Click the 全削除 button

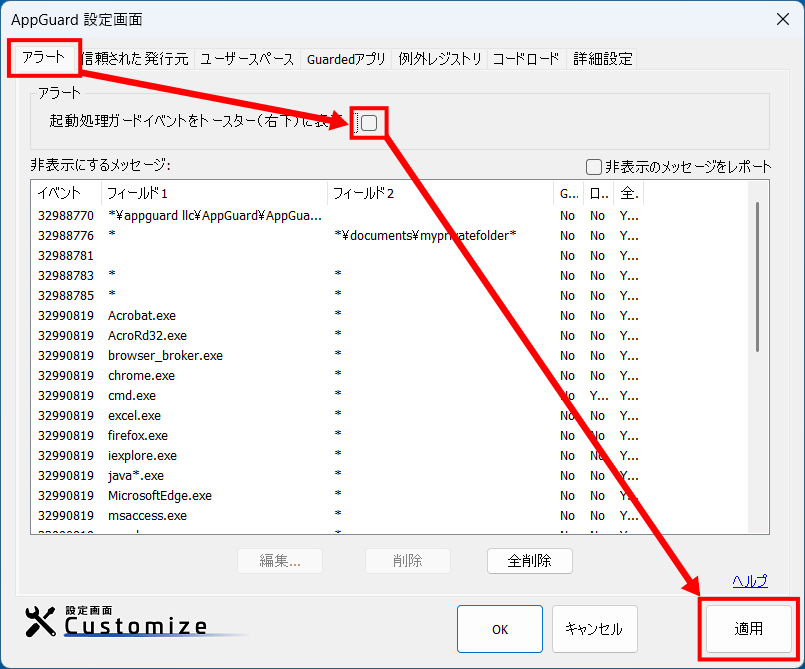pos(530,561)
